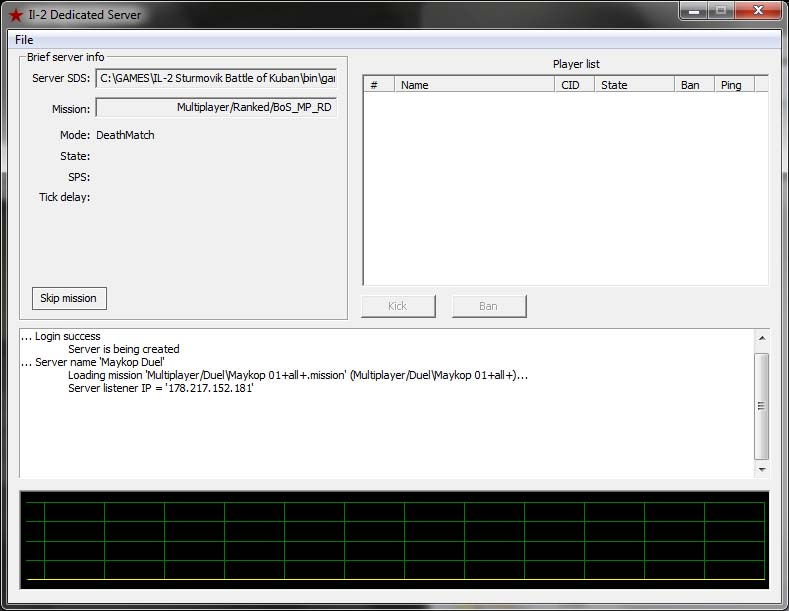This screenshot has height=611, width=789.
Task: Click the Ban column header
Action: (x=694, y=85)
